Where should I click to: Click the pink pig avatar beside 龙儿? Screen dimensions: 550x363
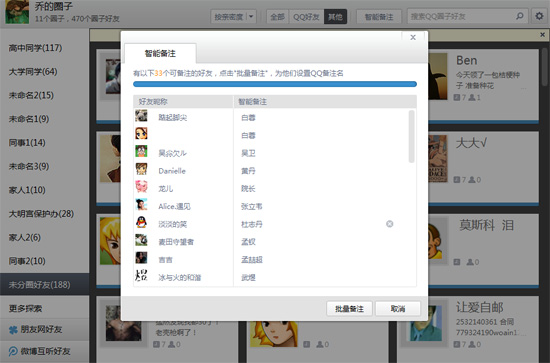pos(141,187)
